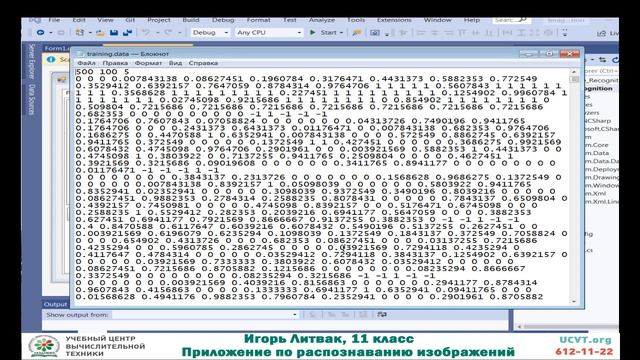Click the Notepad scrollbar down arrow

tap(574, 301)
